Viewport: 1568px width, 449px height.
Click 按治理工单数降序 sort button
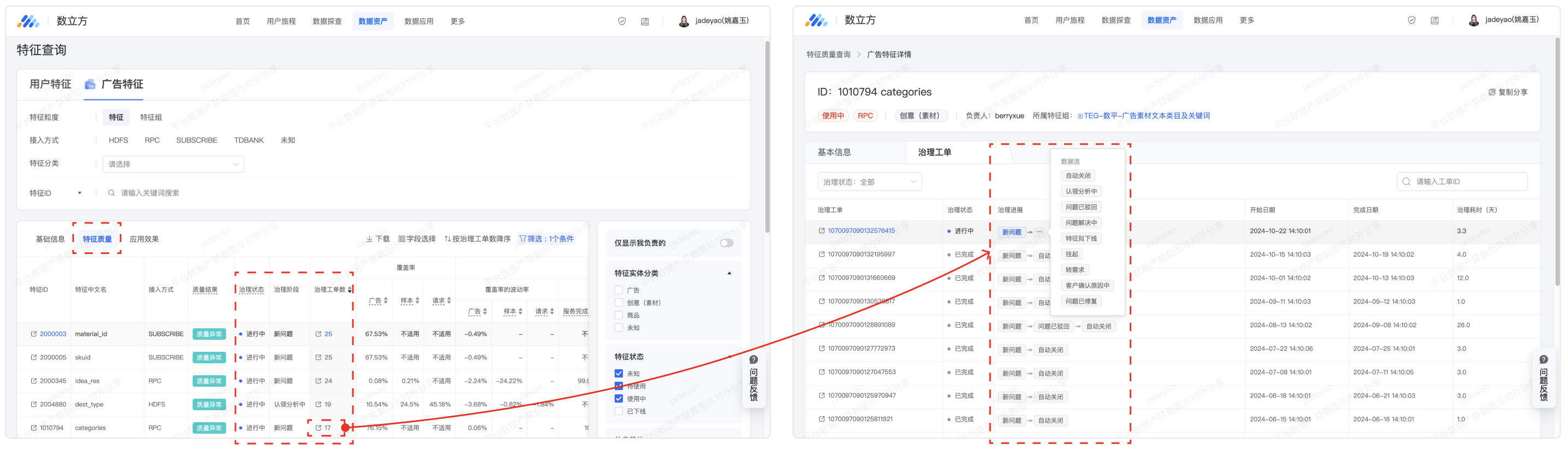477,239
